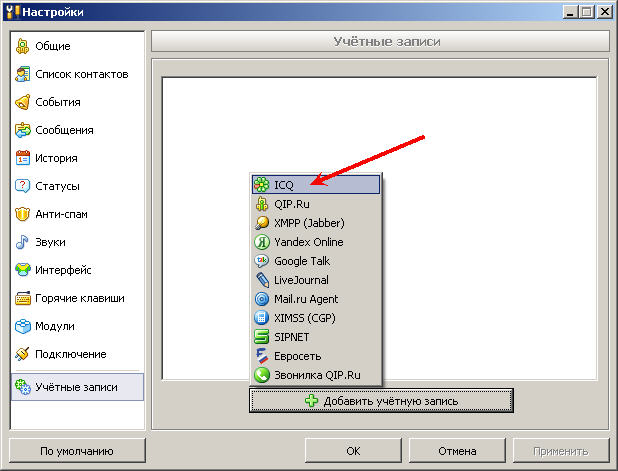Open the Звуки section
Image resolution: width=618 pixels, height=471 pixels.
78,242
